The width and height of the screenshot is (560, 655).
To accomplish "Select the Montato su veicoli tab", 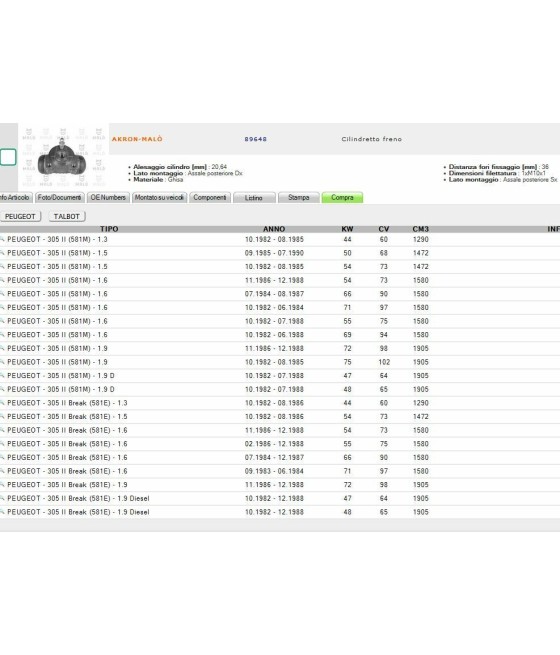I will 160,198.
